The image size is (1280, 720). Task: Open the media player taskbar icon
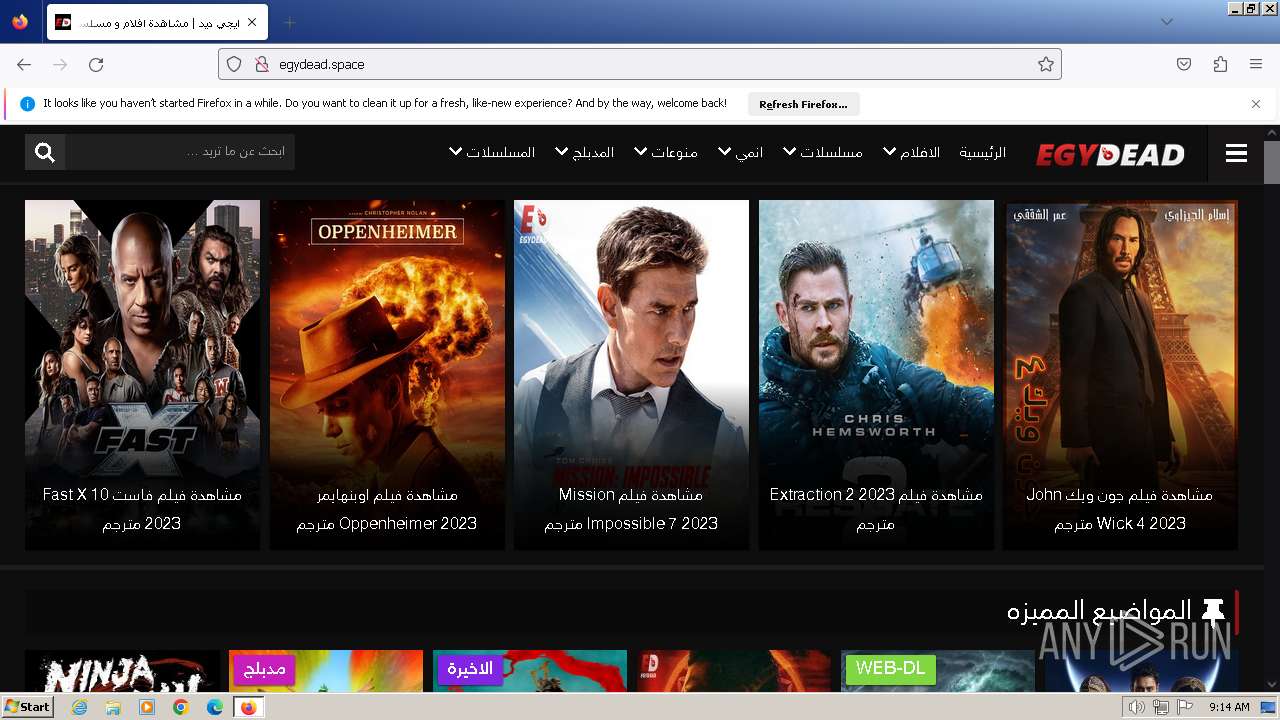pos(147,707)
